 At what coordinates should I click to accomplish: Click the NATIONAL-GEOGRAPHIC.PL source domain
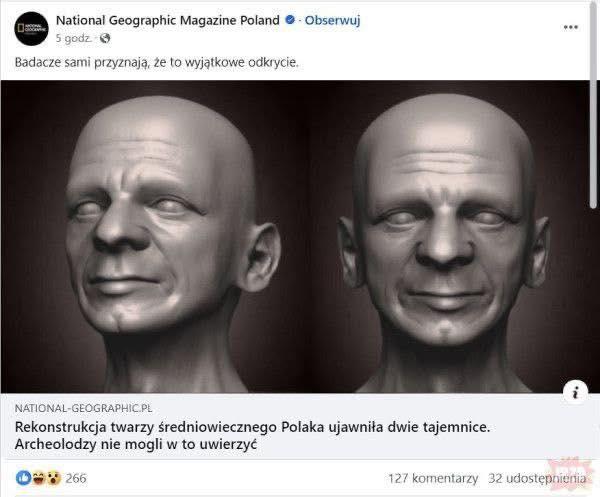point(83,408)
